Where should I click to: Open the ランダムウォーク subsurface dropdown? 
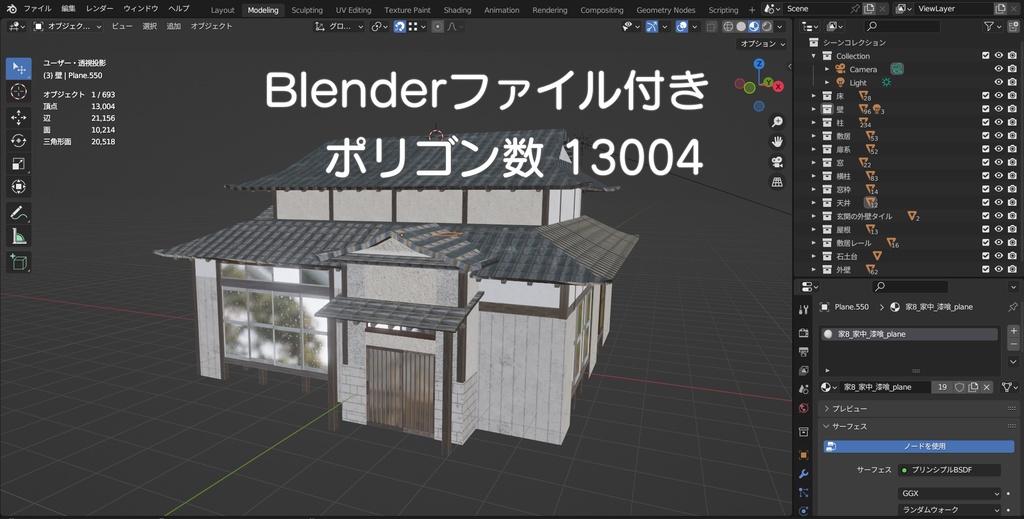(x=950, y=510)
